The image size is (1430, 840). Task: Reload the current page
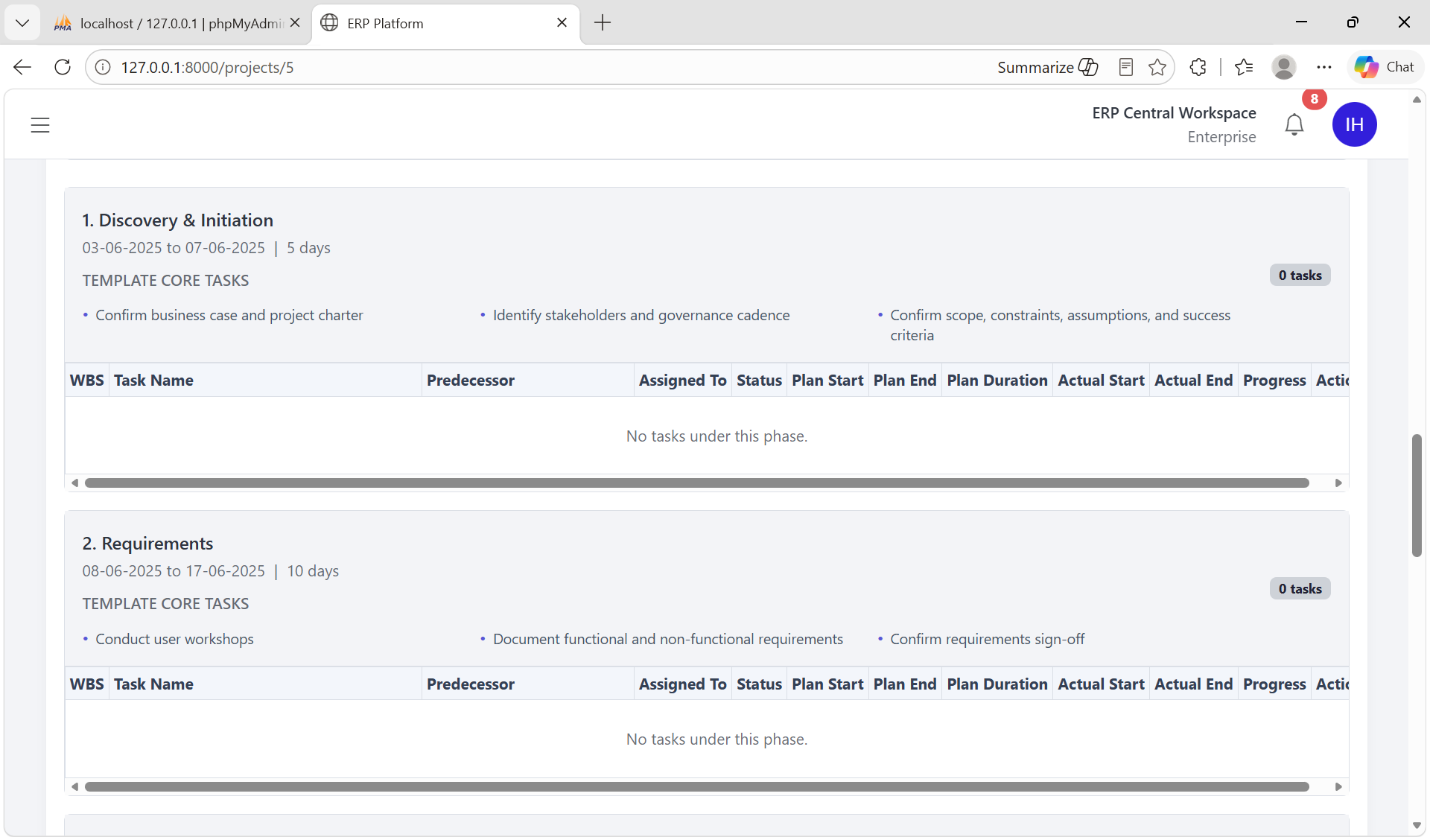[x=63, y=67]
